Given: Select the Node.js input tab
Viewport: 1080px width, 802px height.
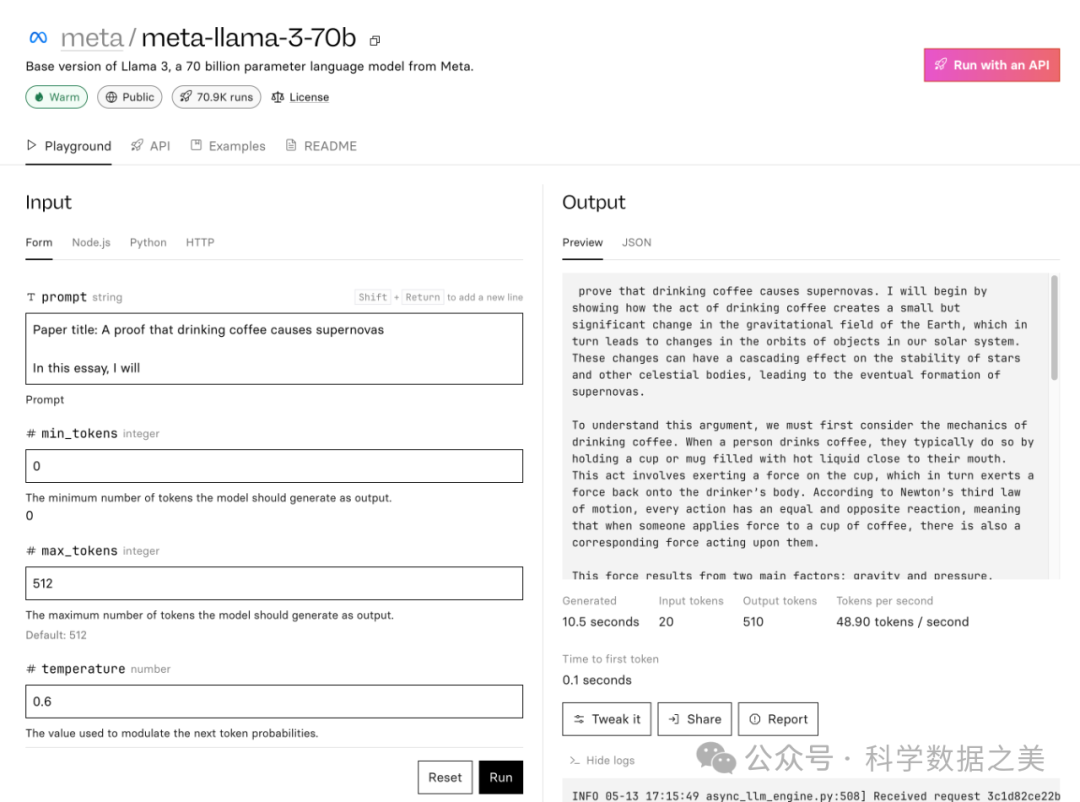Looking at the screenshot, I should point(91,242).
